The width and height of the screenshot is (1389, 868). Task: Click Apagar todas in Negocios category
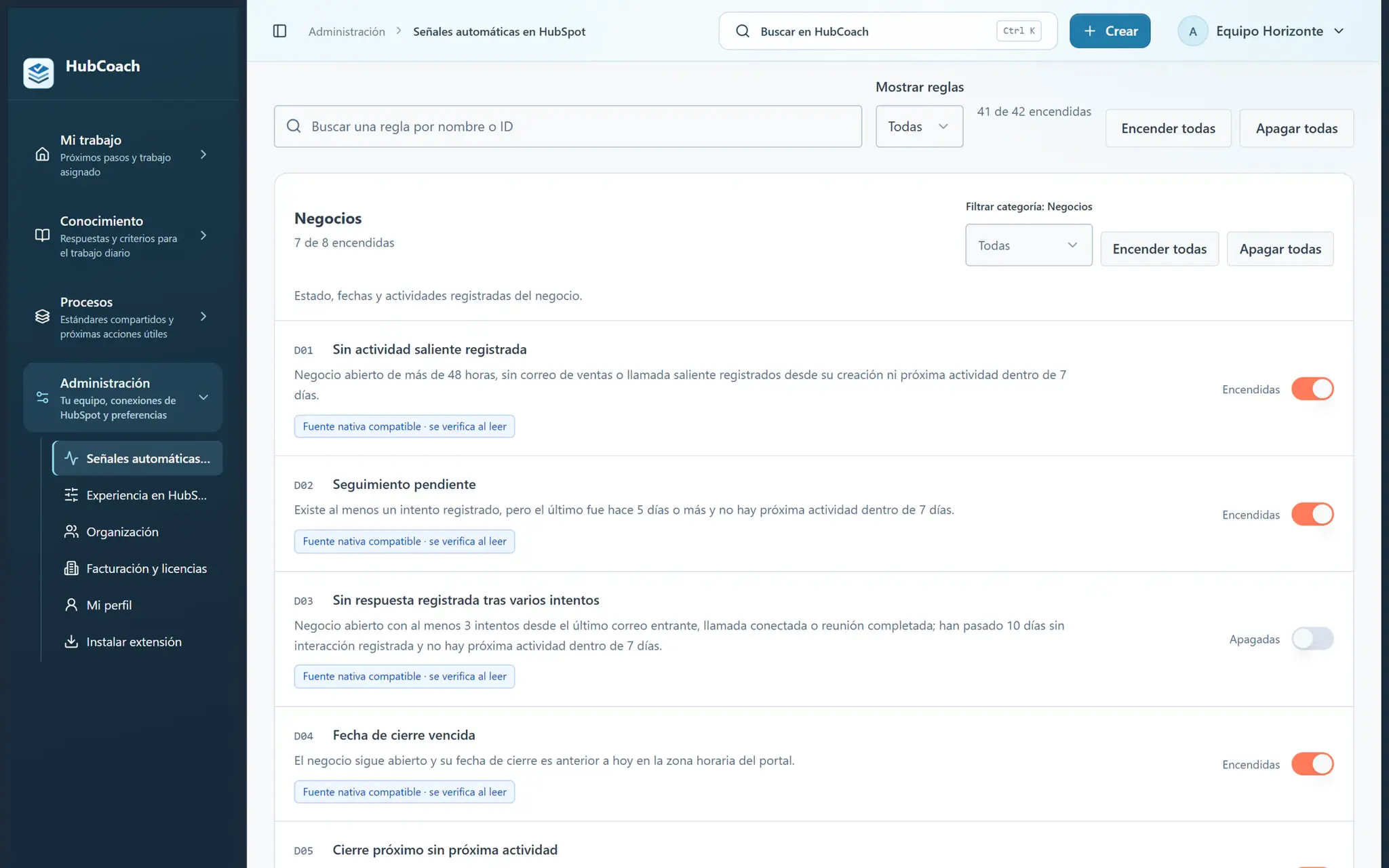(1280, 249)
